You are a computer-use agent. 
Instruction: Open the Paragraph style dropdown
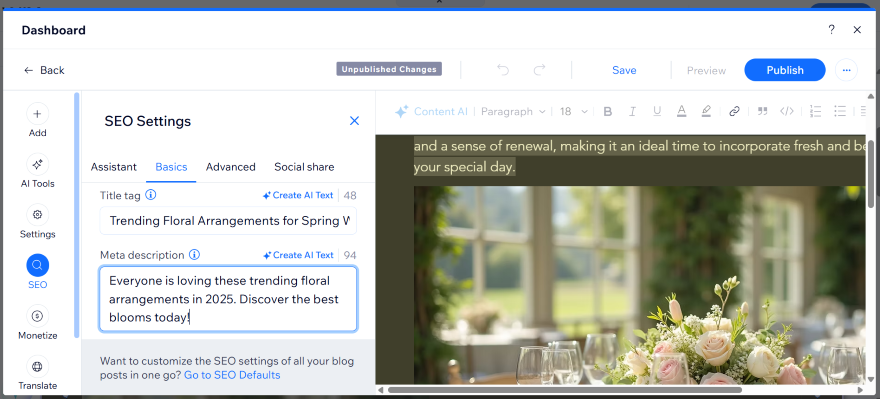tap(513, 112)
